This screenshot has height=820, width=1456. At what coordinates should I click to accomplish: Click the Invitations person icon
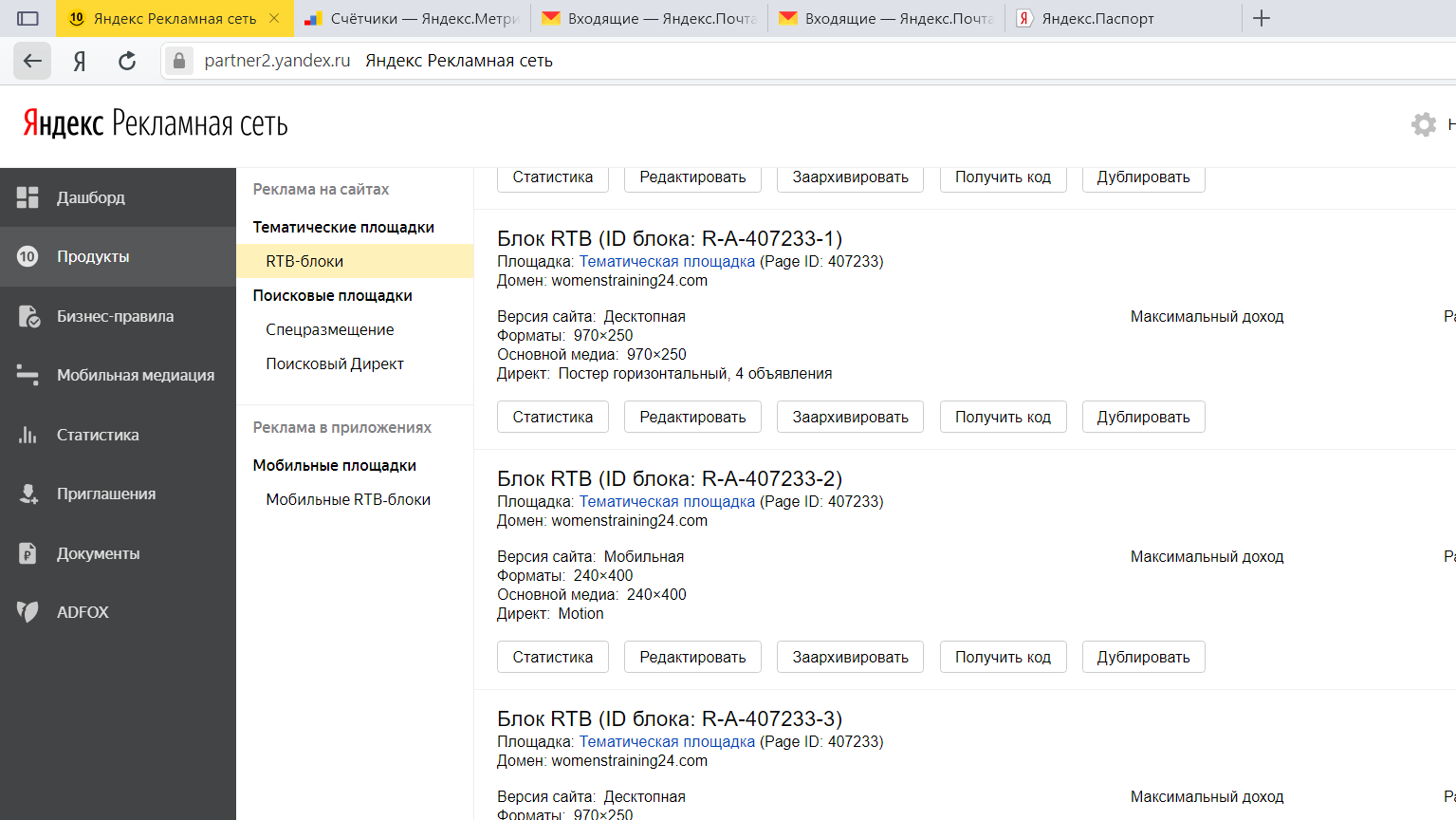[28, 494]
